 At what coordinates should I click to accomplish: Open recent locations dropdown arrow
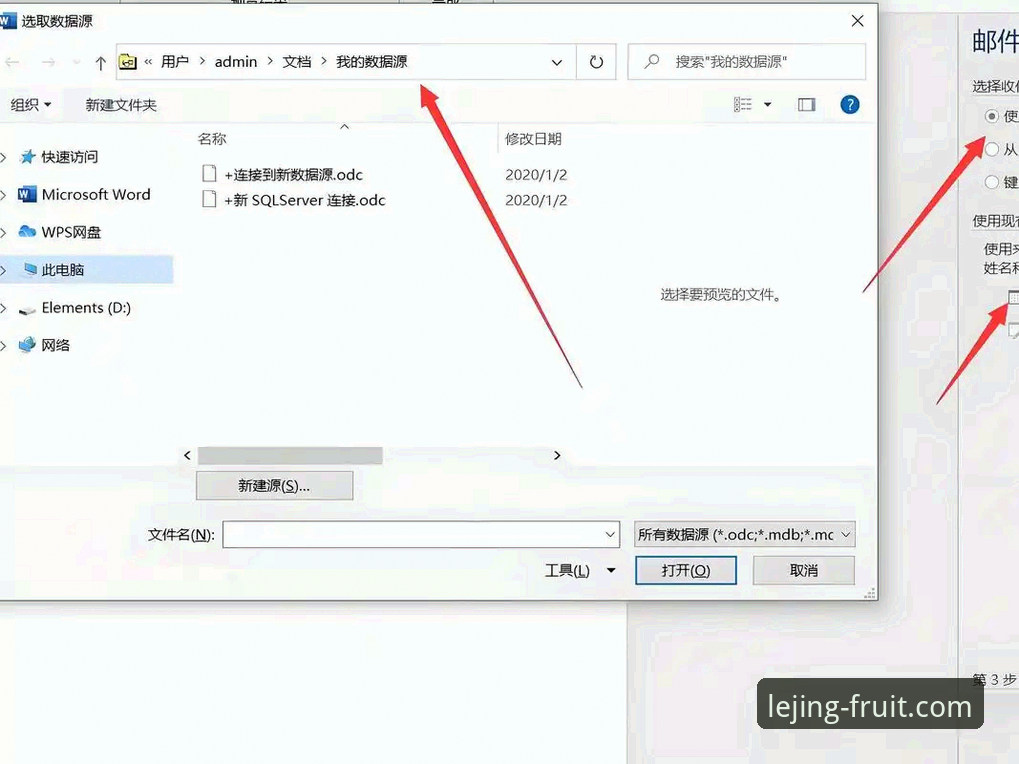pos(77,62)
